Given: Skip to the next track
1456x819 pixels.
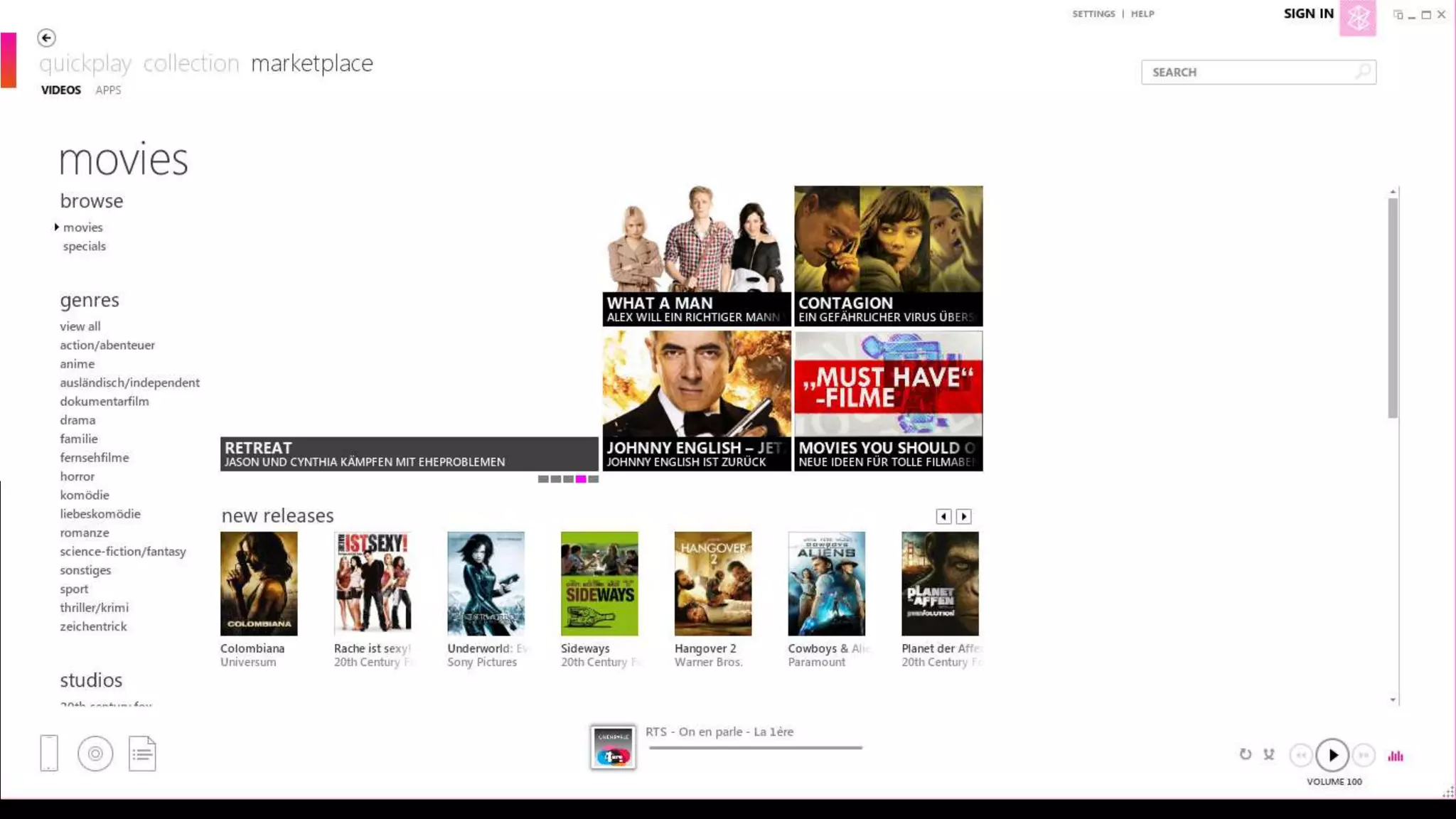Looking at the screenshot, I should click(1364, 755).
